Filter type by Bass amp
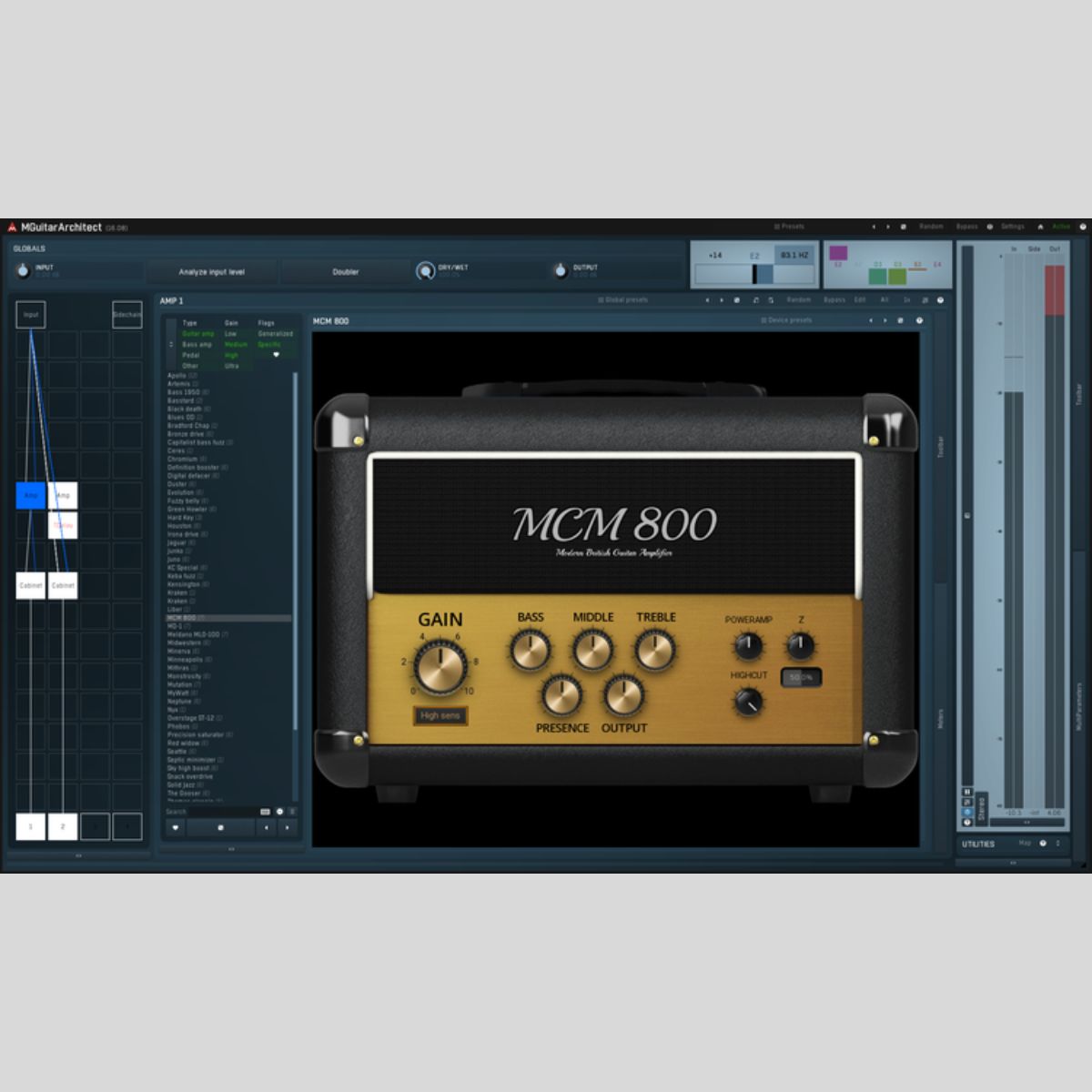The width and height of the screenshot is (1092, 1092). click(x=197, y=345)
